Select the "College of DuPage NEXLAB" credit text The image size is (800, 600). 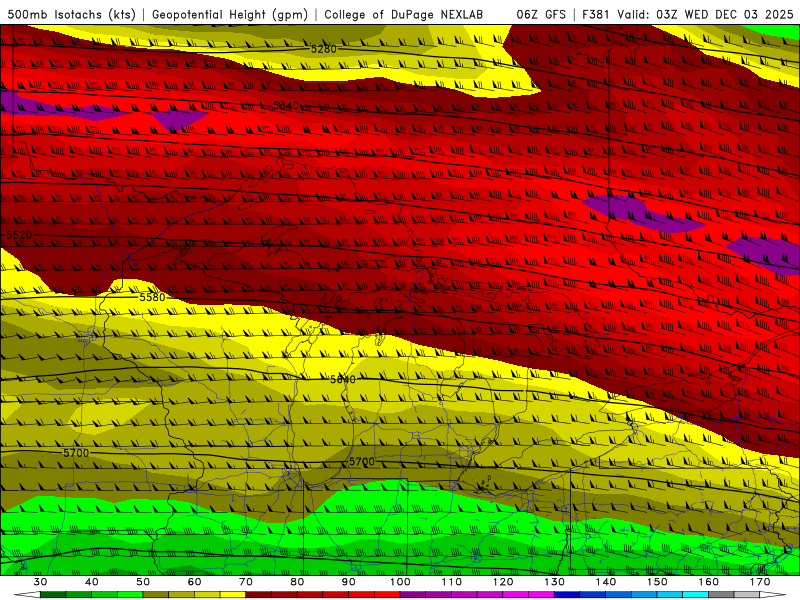click(404, 14)
